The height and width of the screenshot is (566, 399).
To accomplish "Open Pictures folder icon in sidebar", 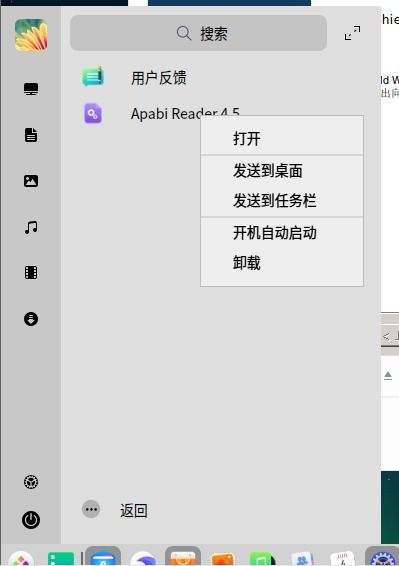I will 31,181.
